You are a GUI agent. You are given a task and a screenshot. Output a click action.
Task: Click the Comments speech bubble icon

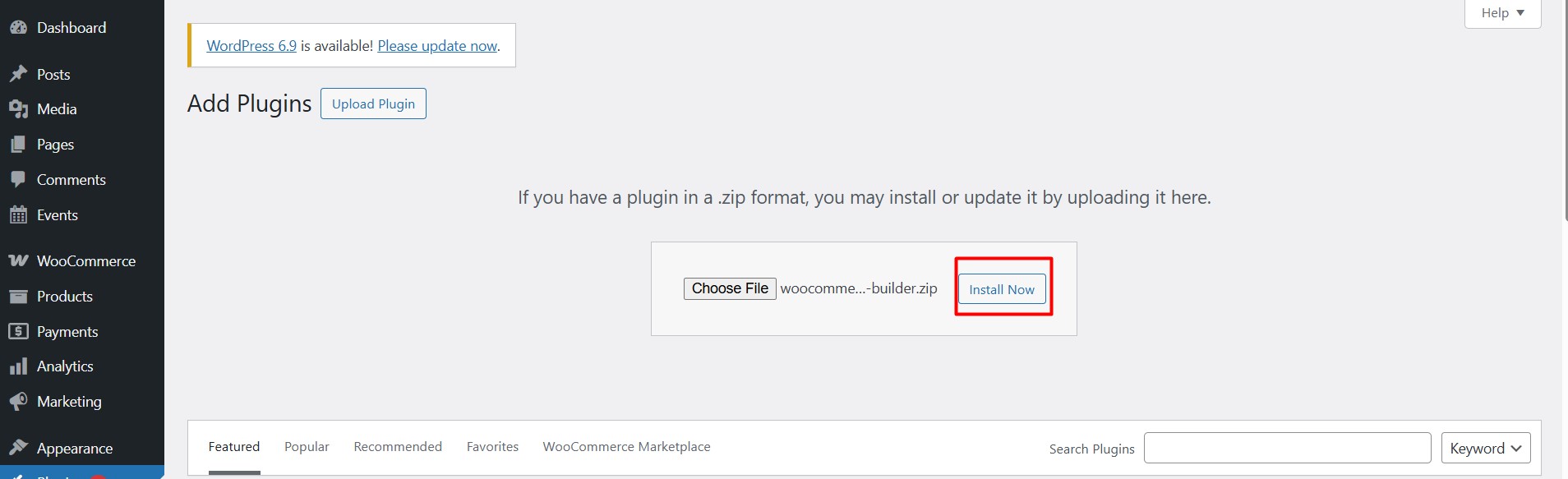tap(18, 179)
